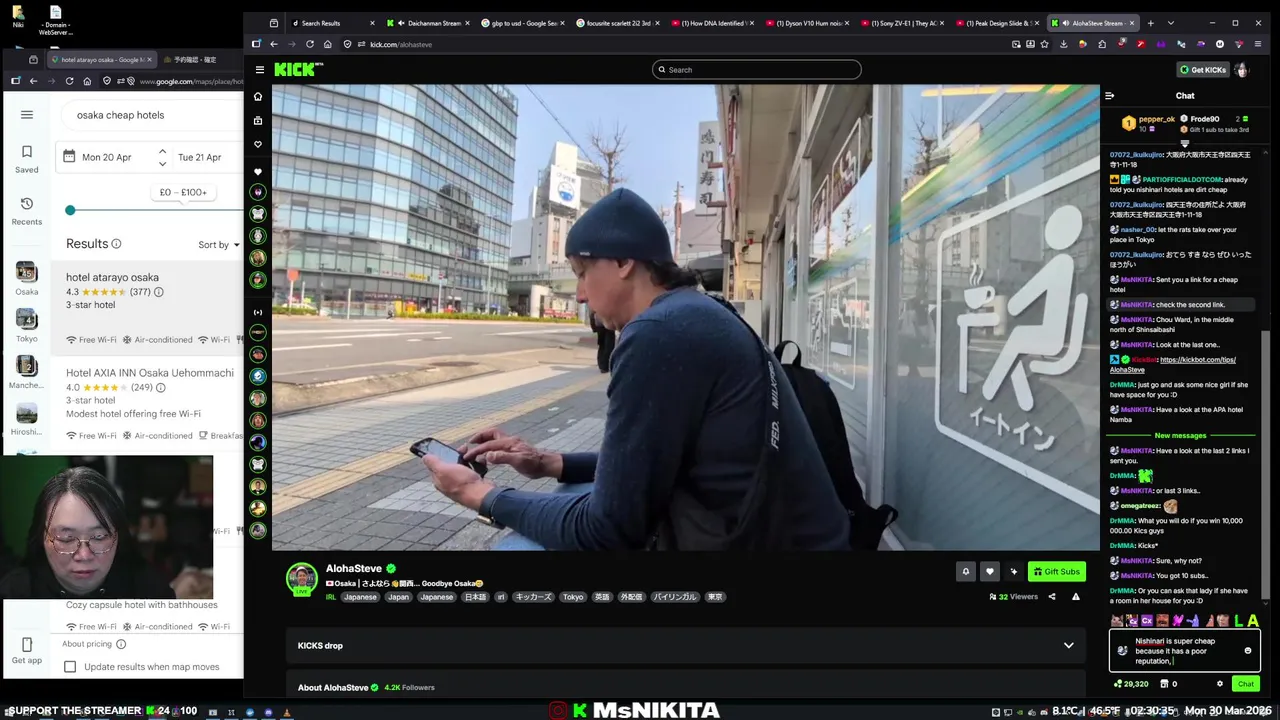Open Saved places in Google Maps
The width and height of the screenshot is (1280, 720).
(27, 159)
